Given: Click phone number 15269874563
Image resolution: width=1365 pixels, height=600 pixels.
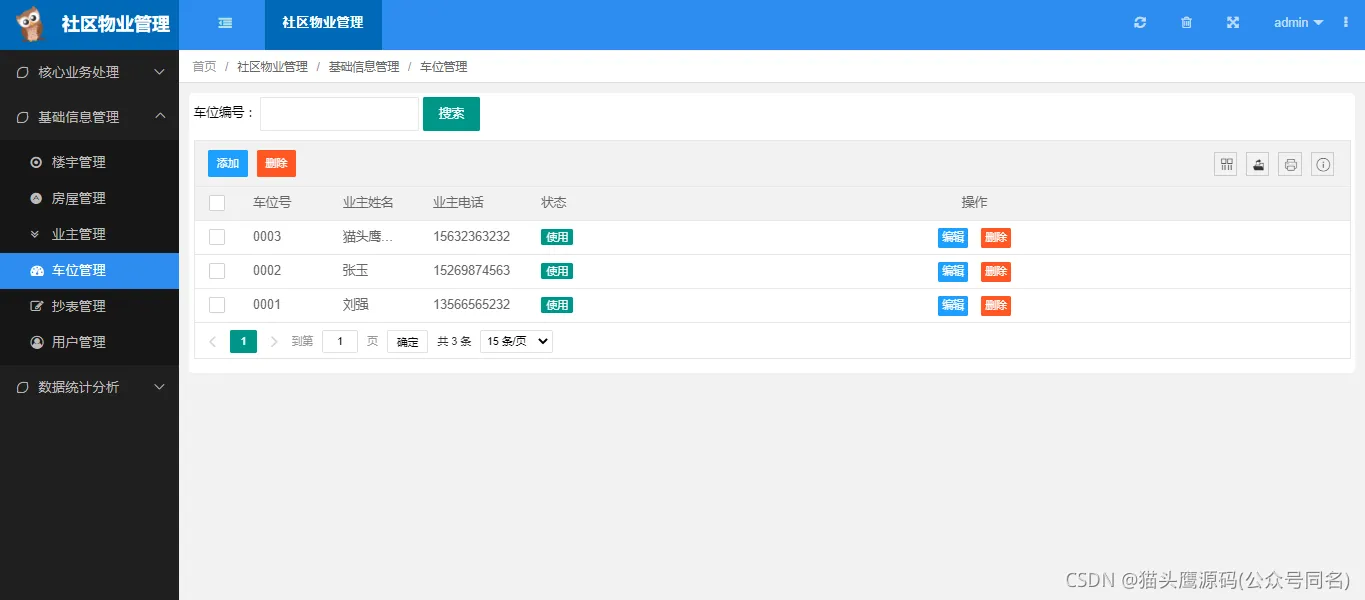Looking at the screenshot, I should pyautogui.click(x=471, y=271).
